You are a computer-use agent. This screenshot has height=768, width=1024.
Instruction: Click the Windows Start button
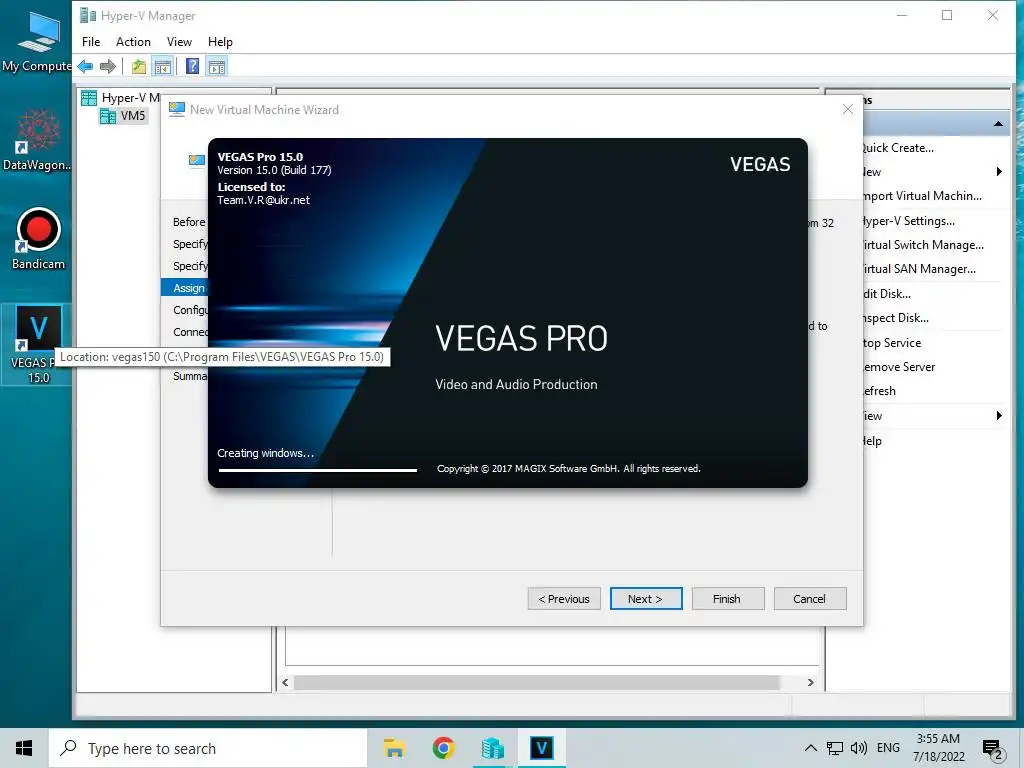pyautogui.click(x=24, y=748)
